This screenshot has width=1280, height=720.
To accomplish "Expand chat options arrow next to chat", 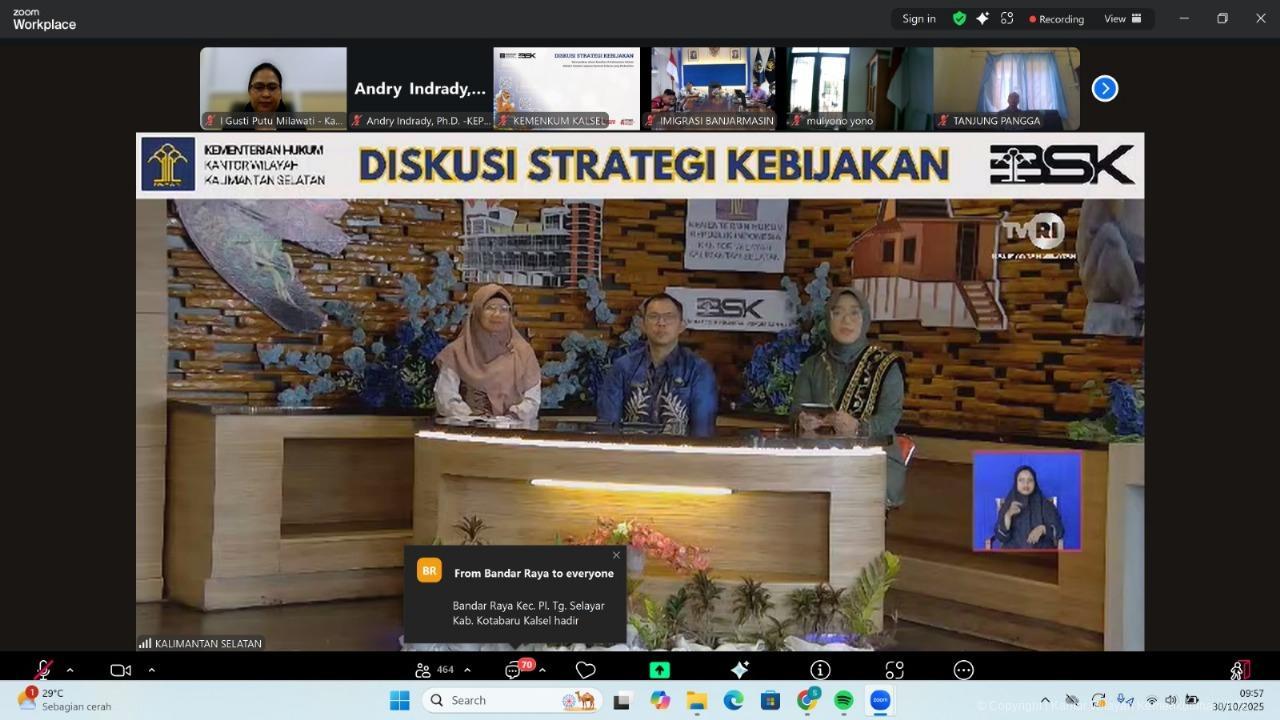I will (542, 670).
